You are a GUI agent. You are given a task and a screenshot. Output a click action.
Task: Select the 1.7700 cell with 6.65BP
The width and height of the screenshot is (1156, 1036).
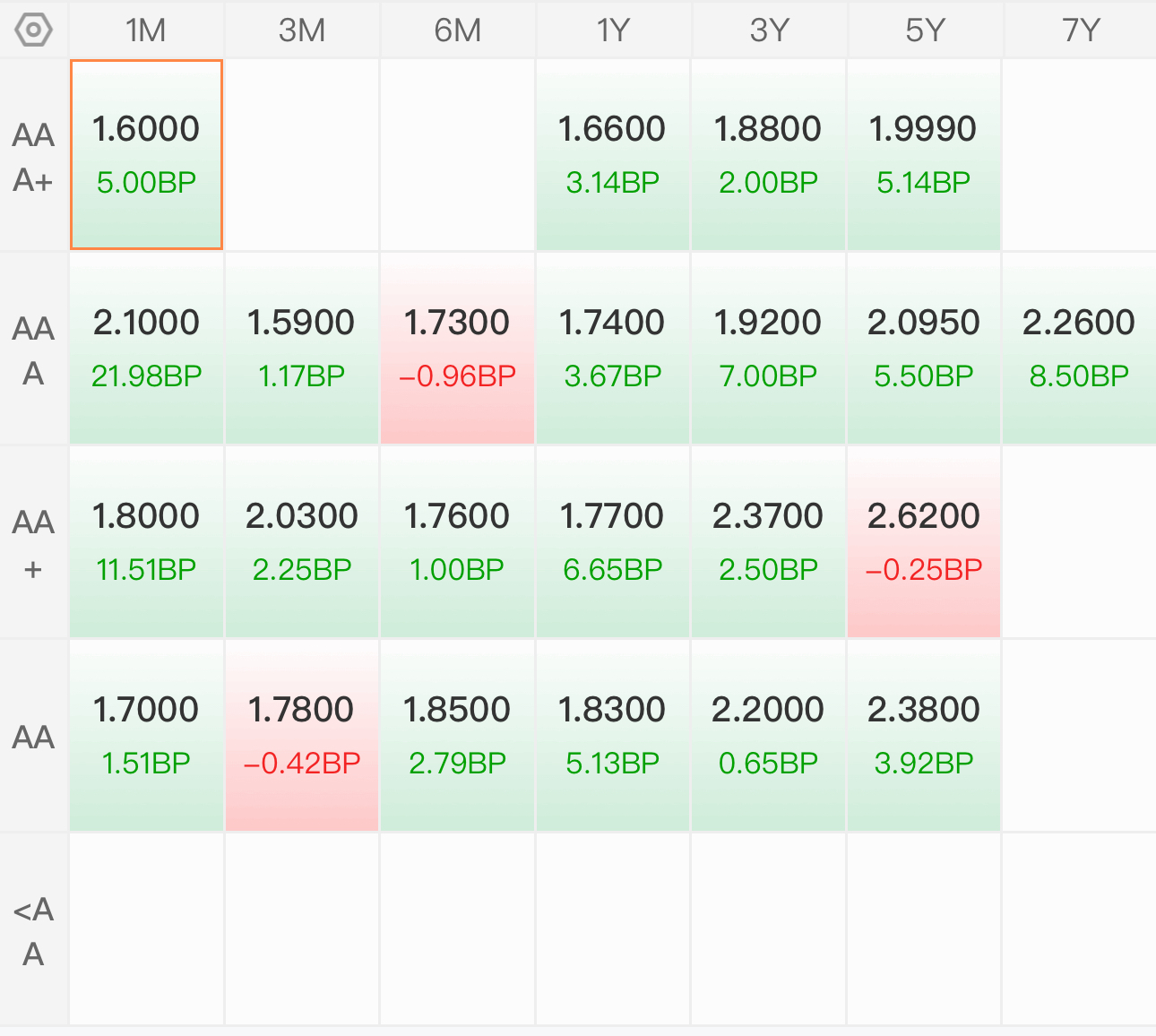point(613,542)
